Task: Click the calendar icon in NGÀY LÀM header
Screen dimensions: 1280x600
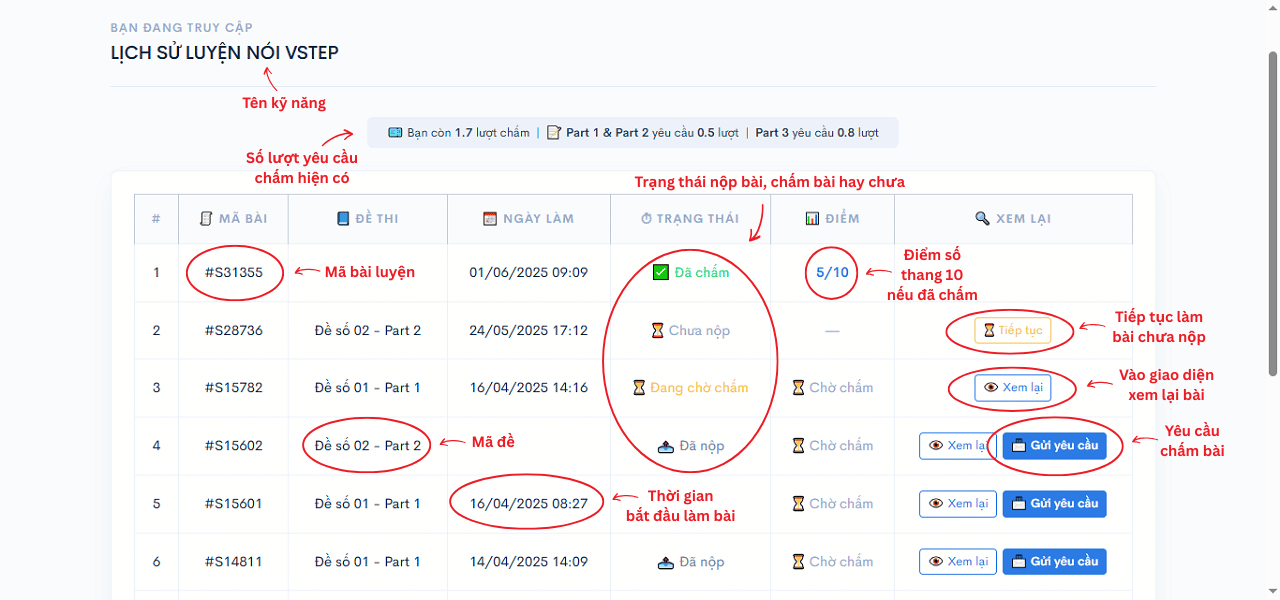Action: pos(490,218)
